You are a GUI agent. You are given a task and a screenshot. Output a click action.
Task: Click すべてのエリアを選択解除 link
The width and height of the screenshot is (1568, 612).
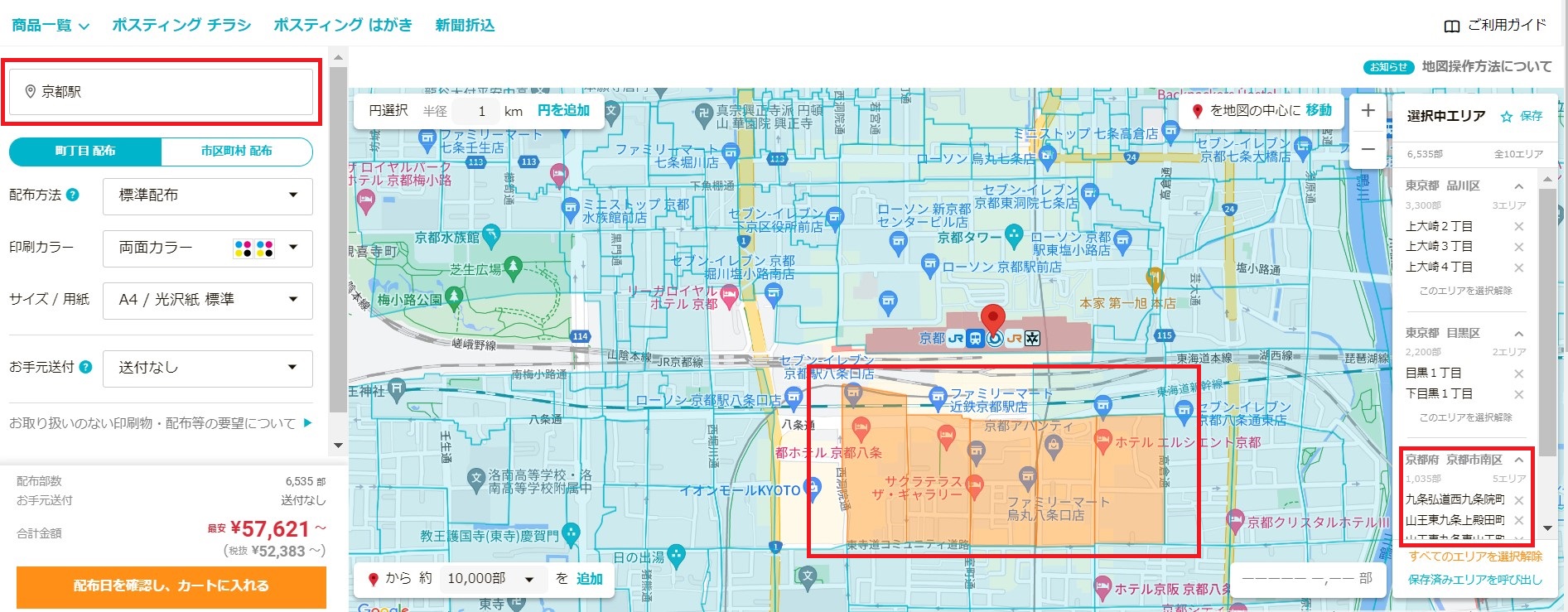click(1476, 557)
